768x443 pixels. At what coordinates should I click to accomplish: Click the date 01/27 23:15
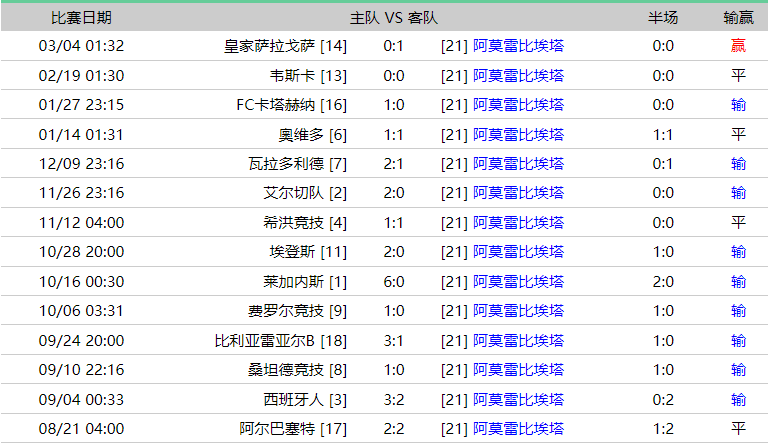click(81, 105)
